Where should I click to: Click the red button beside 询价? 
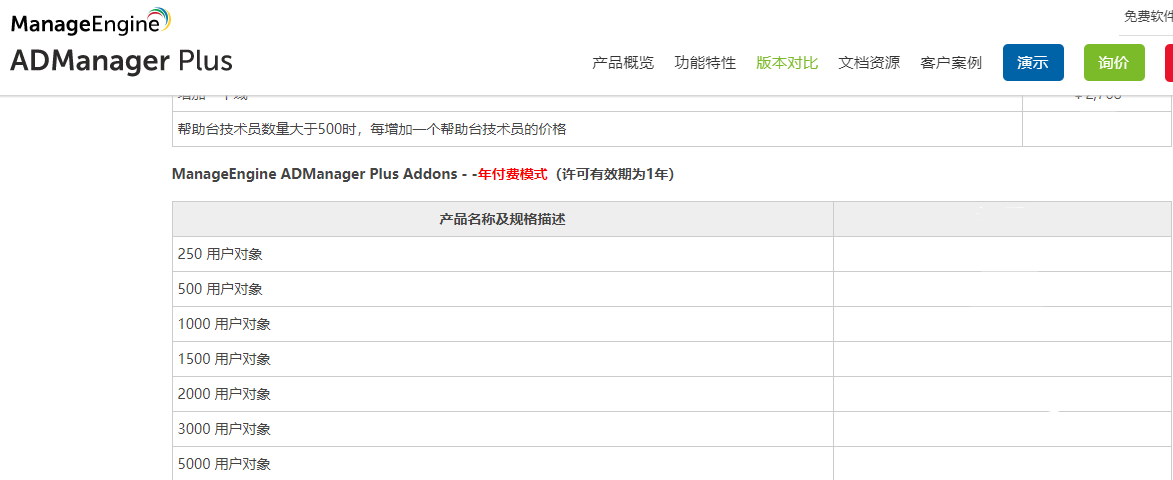[x=1169, y=63]
